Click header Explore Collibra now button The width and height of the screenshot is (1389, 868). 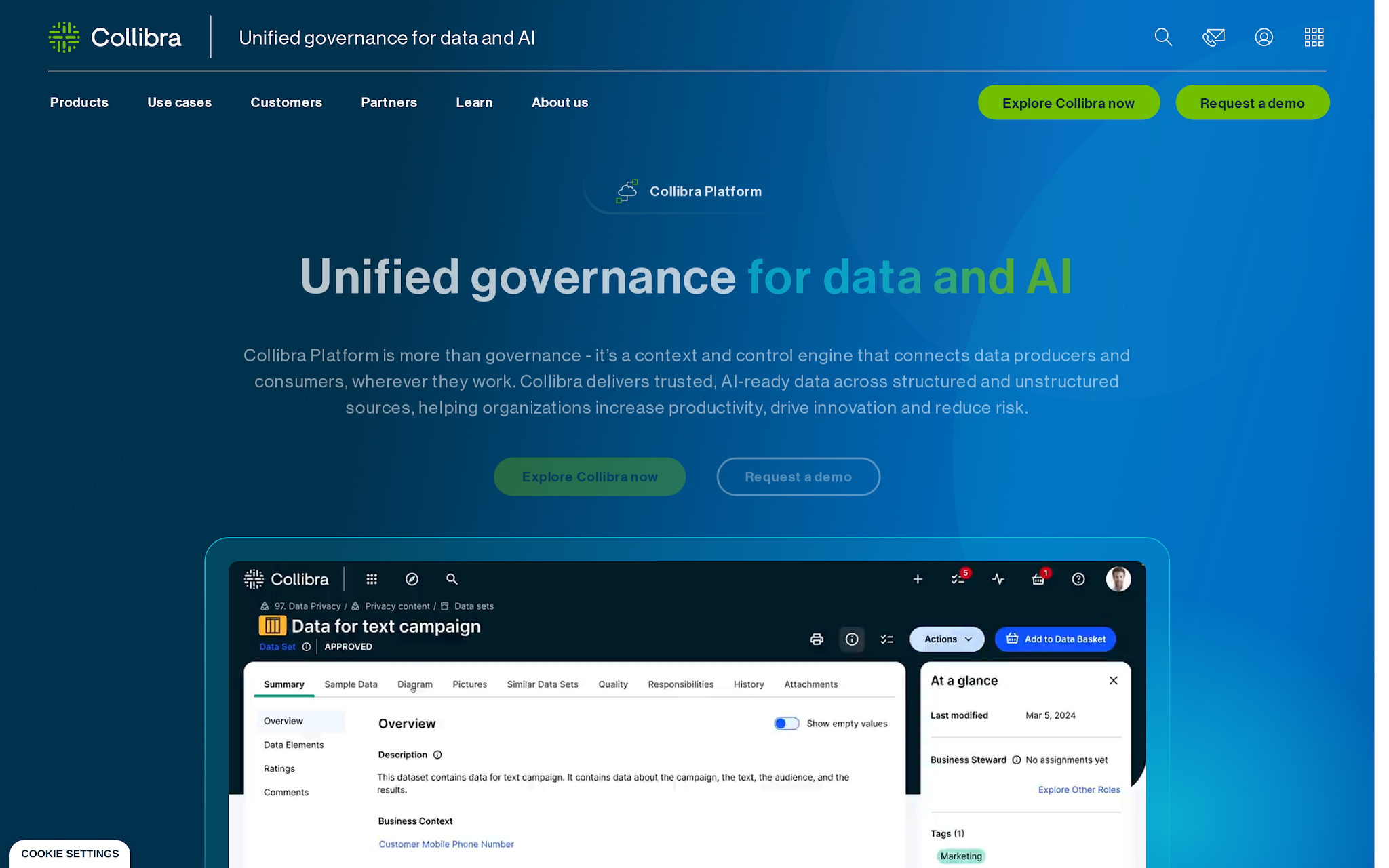tap(1069, 102)
